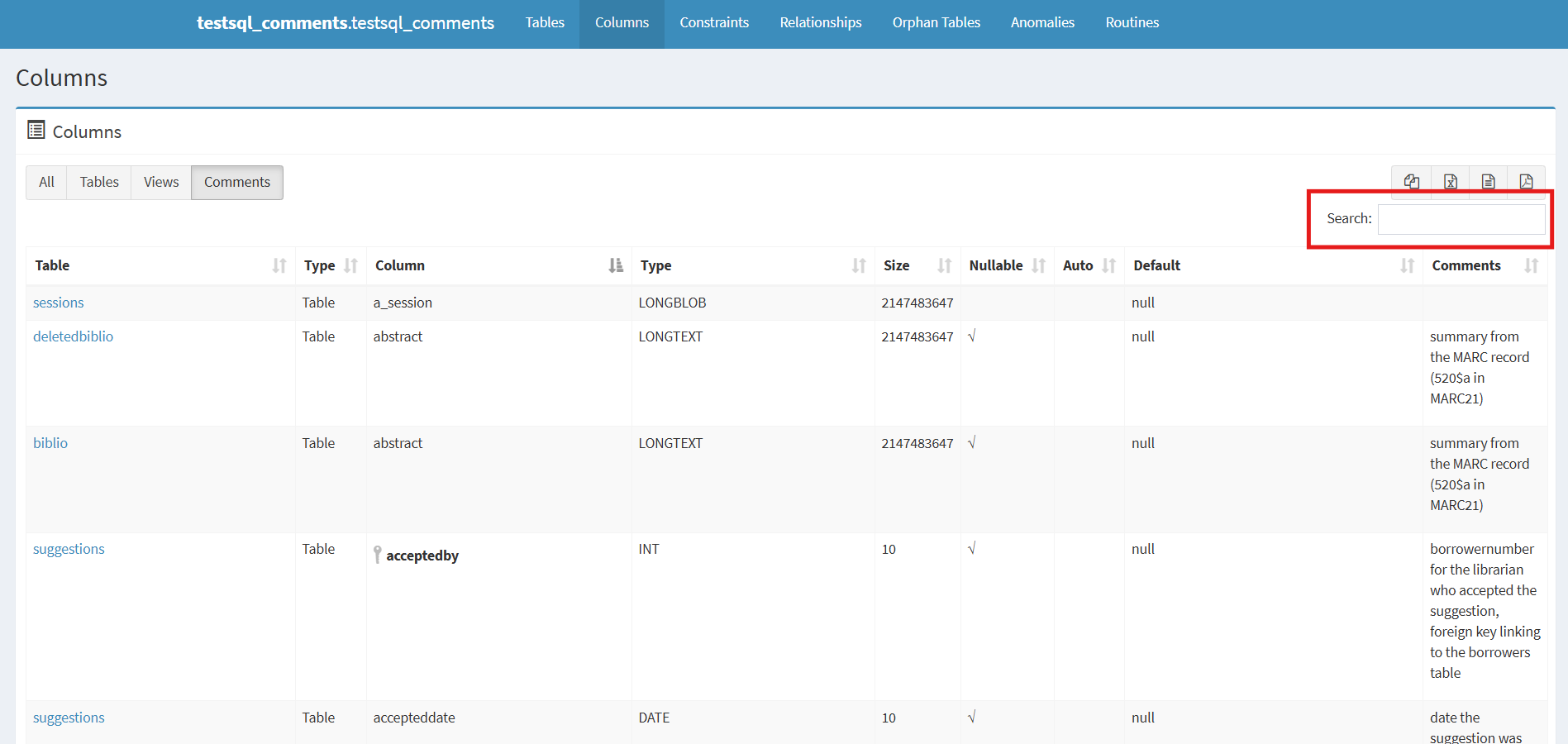This screenshot has width=1568, height=744.
Task: Open the Routines navigation tab
Action: tap(1132, 23)
